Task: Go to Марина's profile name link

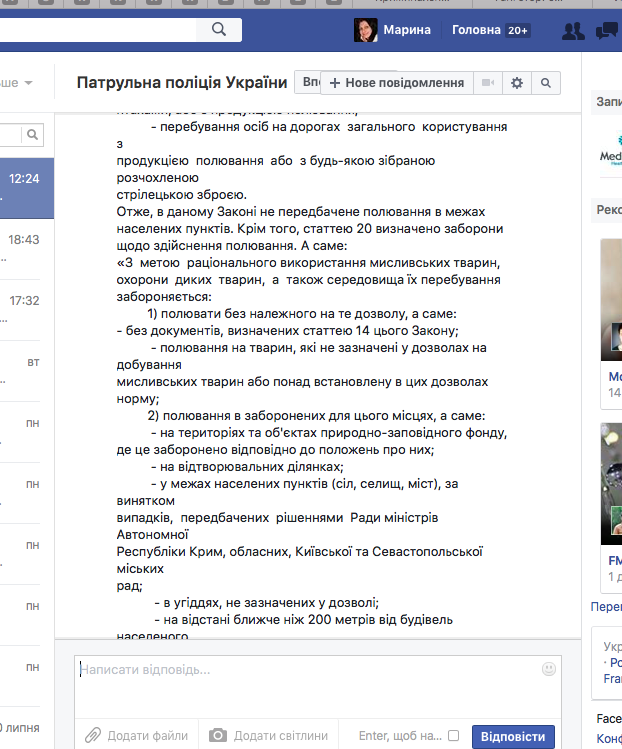Action: (407, 30)
